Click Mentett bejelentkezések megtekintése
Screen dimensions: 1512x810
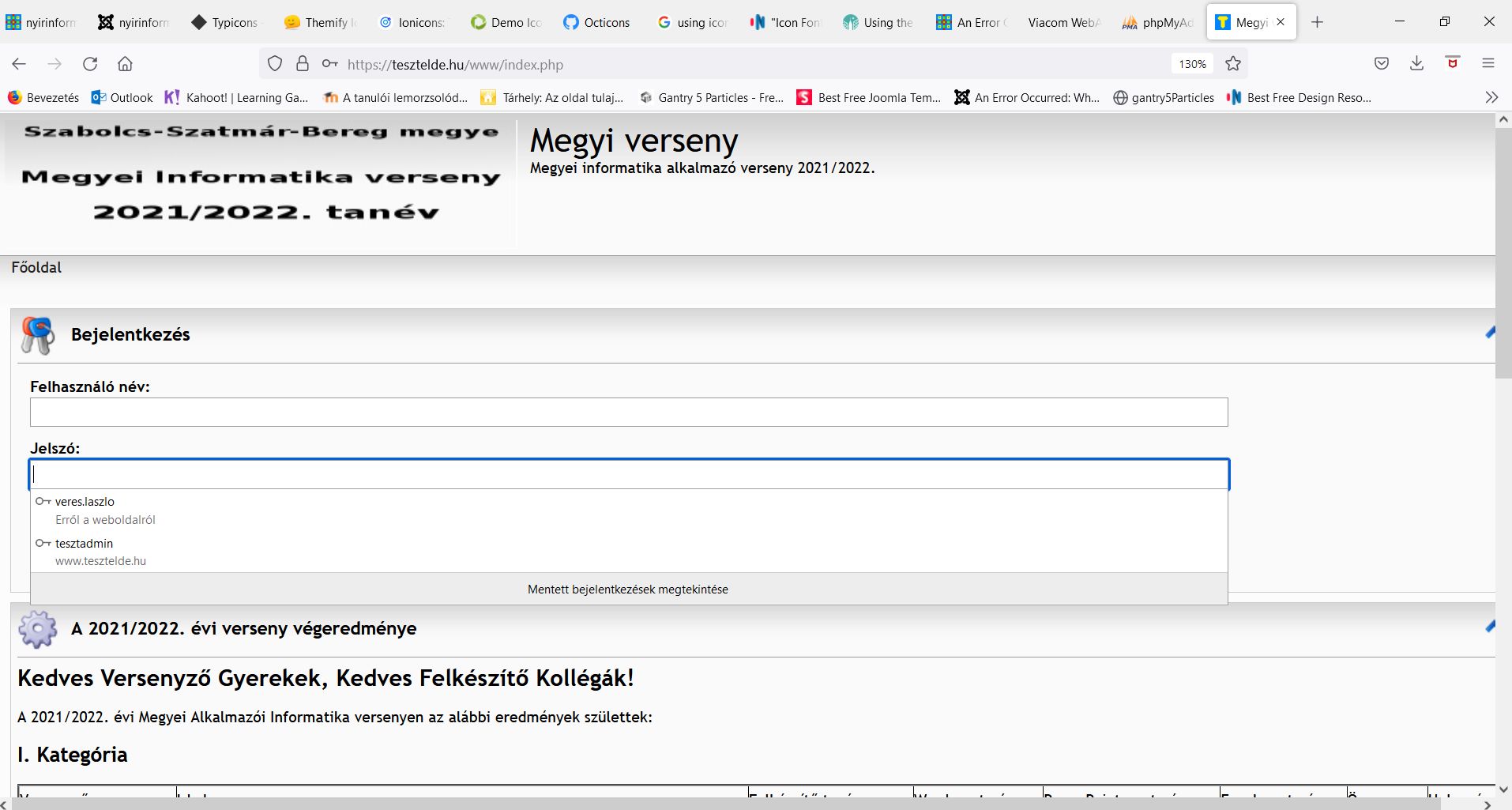click(x=628, y=590)
